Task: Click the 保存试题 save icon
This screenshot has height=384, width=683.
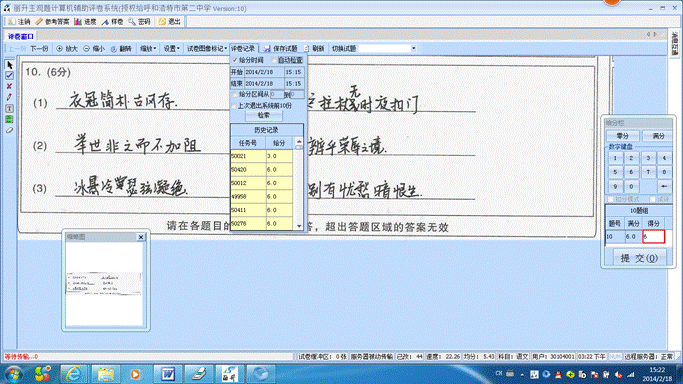Action: (x=267, y=49)
